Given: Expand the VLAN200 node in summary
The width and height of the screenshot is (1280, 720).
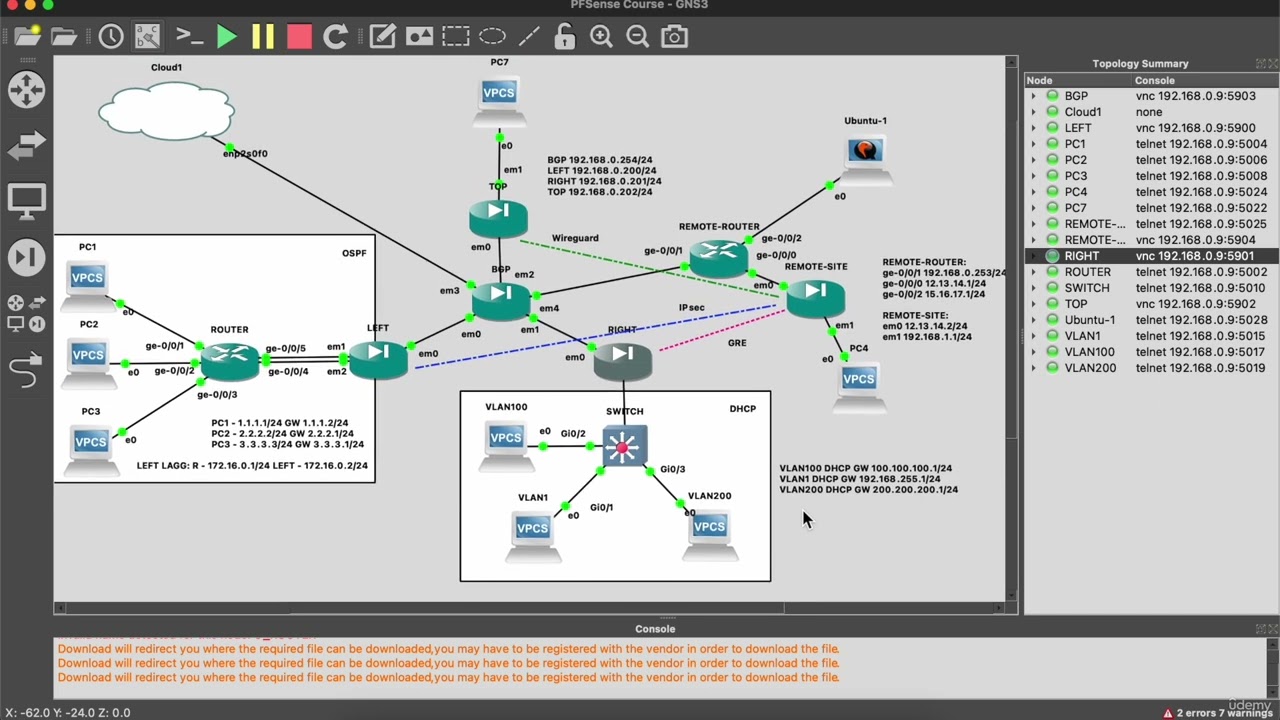Looking at the screenshot, I should click(1034, 368).
